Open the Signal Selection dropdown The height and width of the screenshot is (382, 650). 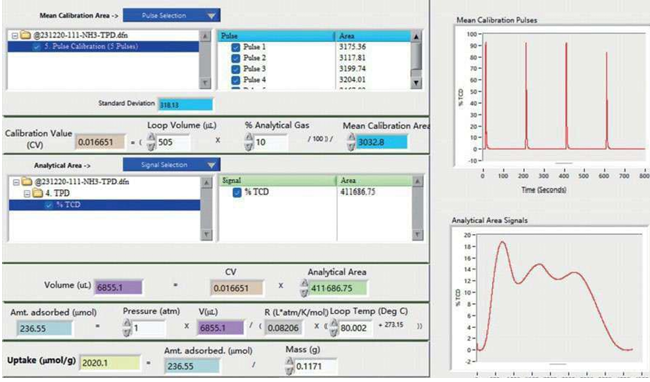coord(172,165)
